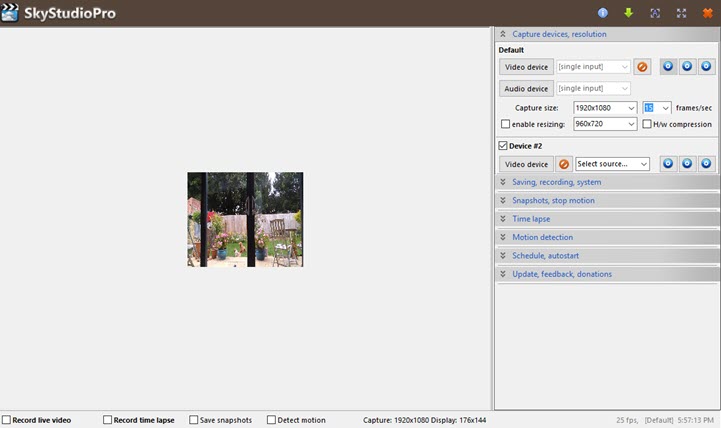Expand the Motion detection section

542,237
